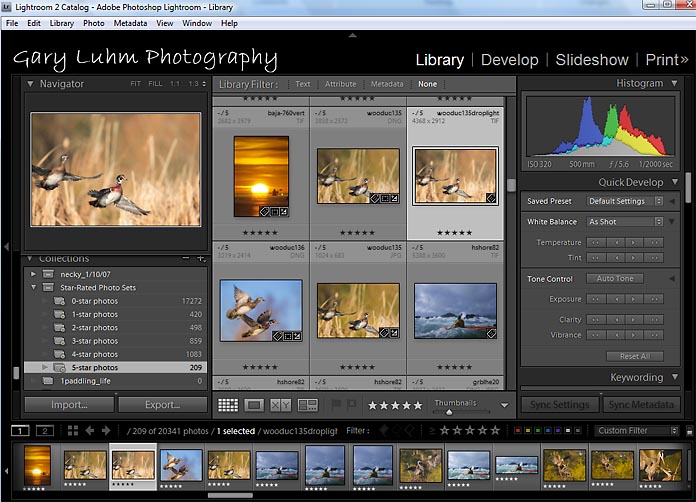The image size is (696, 502).
Task: Decrease Exposure by a large step
Action: click(596, 299)
